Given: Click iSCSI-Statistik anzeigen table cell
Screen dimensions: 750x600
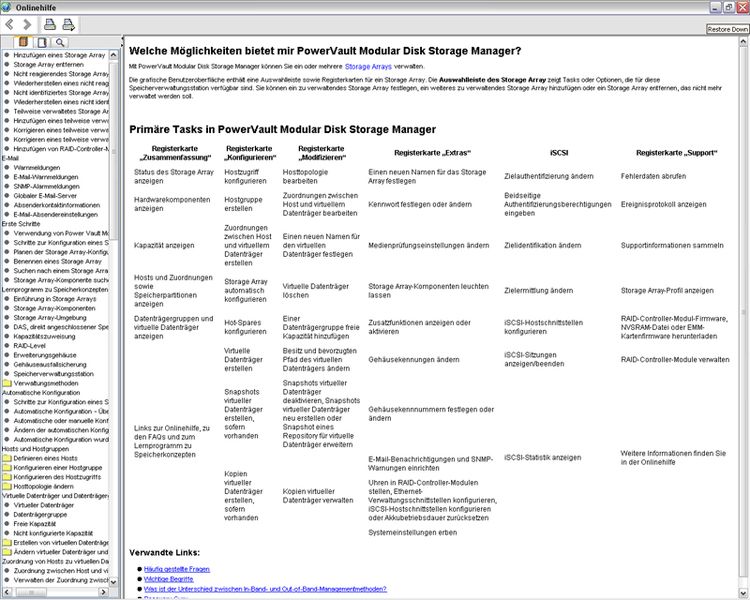Looking at the screenshot, I should pyautogui.click(x=542, y=457).
